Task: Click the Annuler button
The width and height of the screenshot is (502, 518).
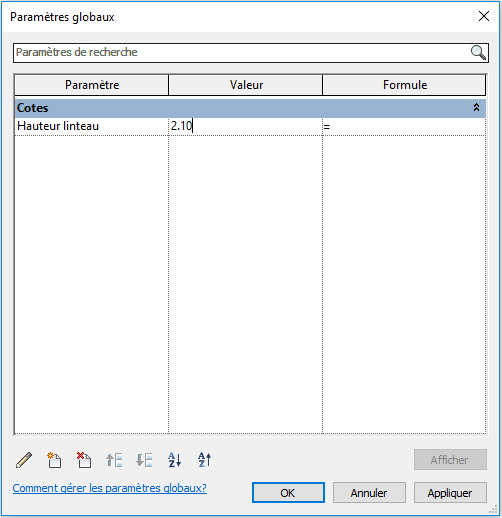Action: [369, 493]
